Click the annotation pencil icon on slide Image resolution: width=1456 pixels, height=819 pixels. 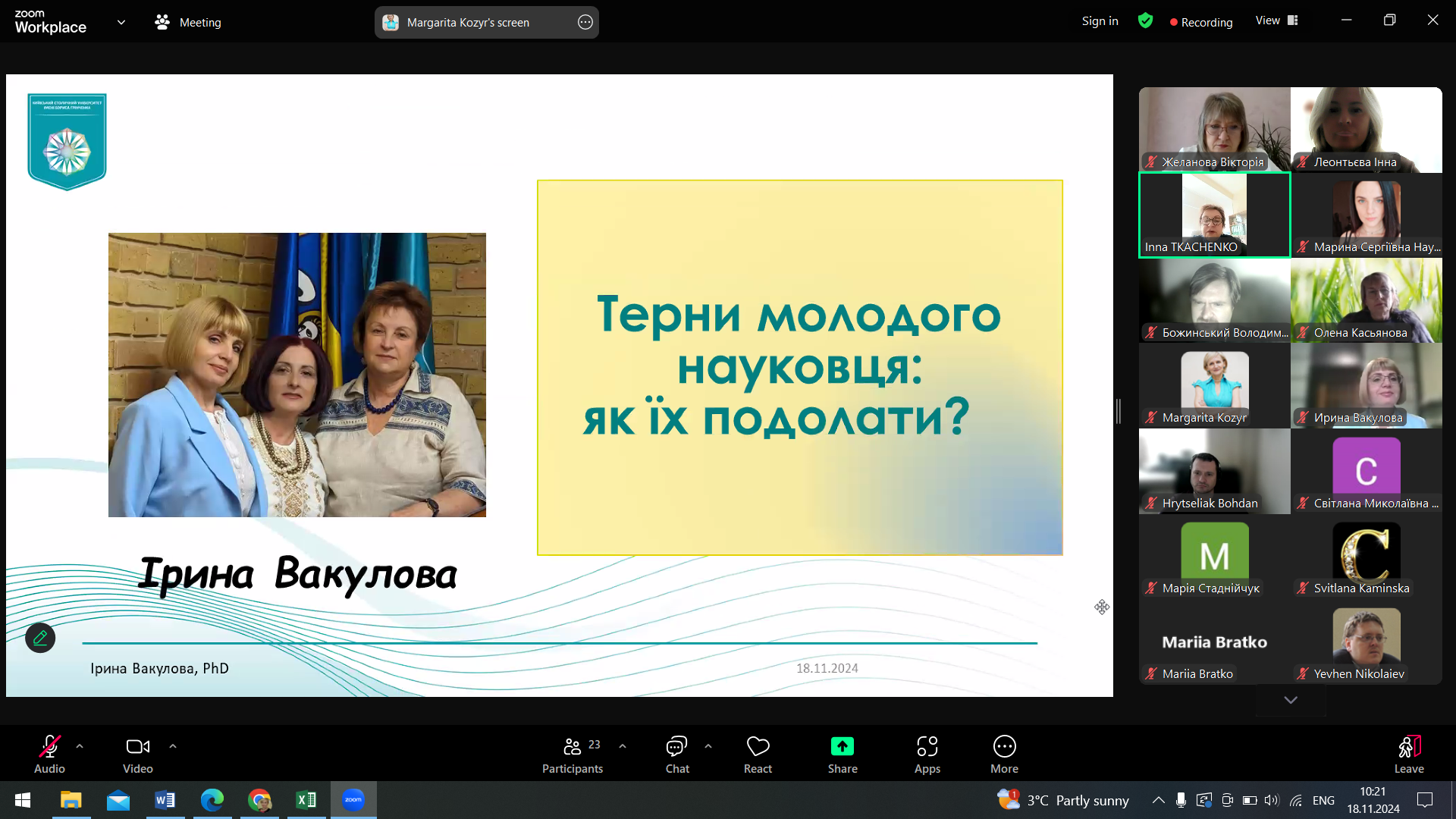pos(40,638)
